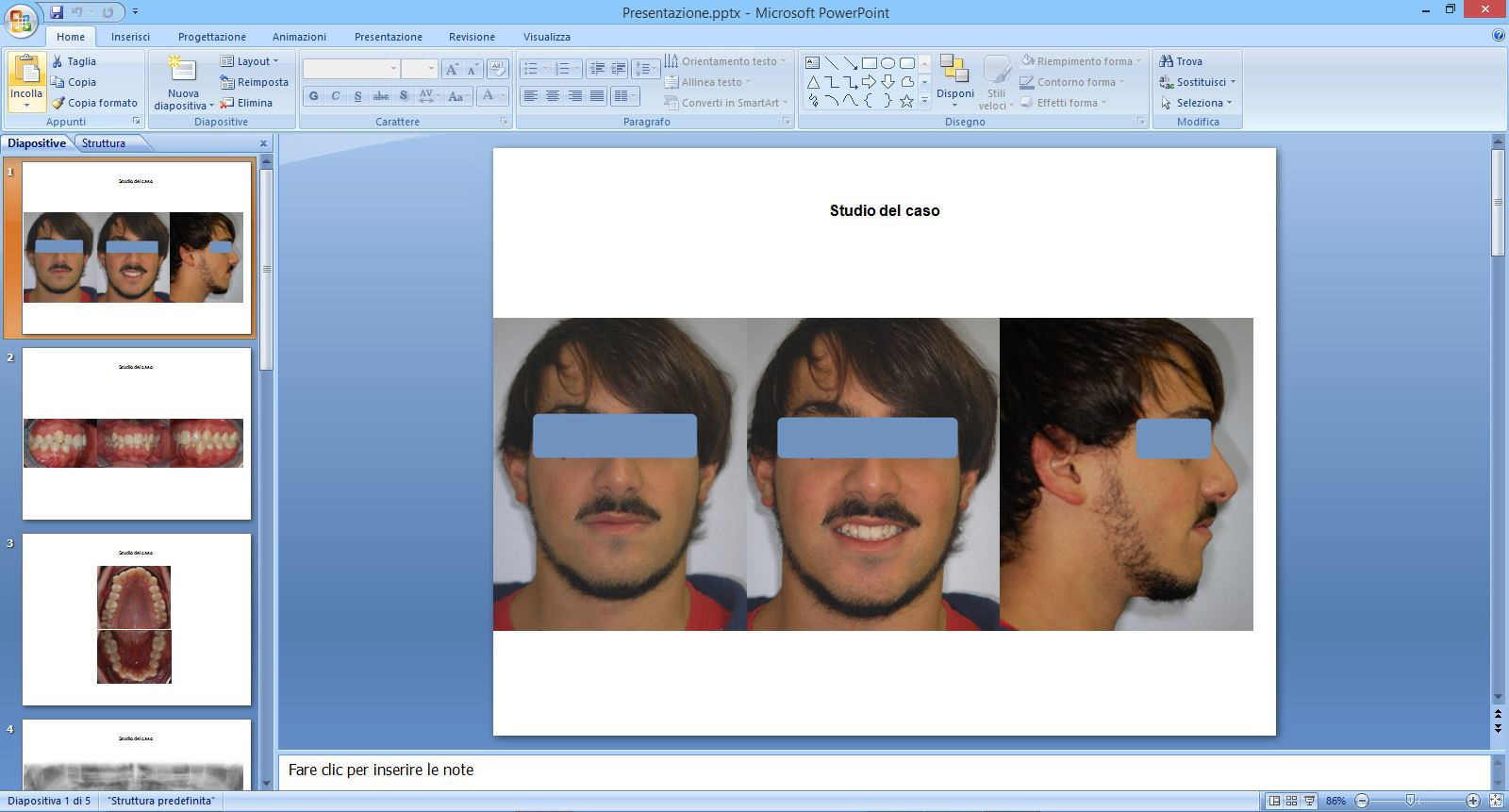Open Paragrafo dialog launcher

(x=787, y=122)
